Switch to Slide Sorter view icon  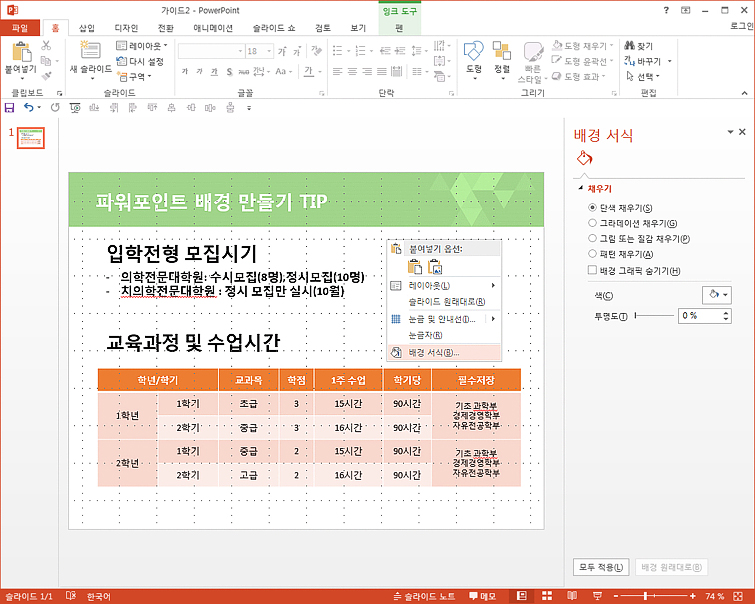click(547, 596)
